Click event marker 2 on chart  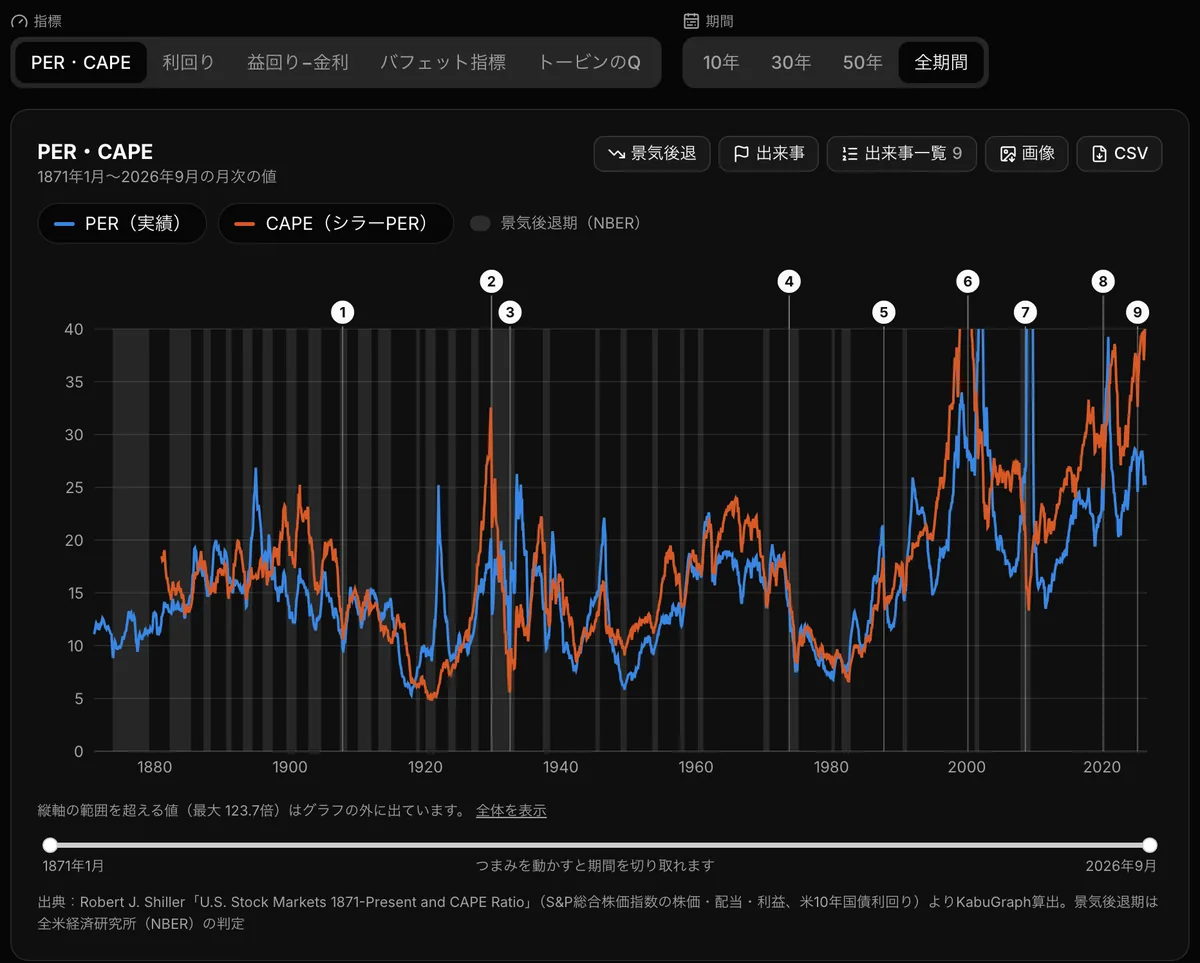[490, 281]
